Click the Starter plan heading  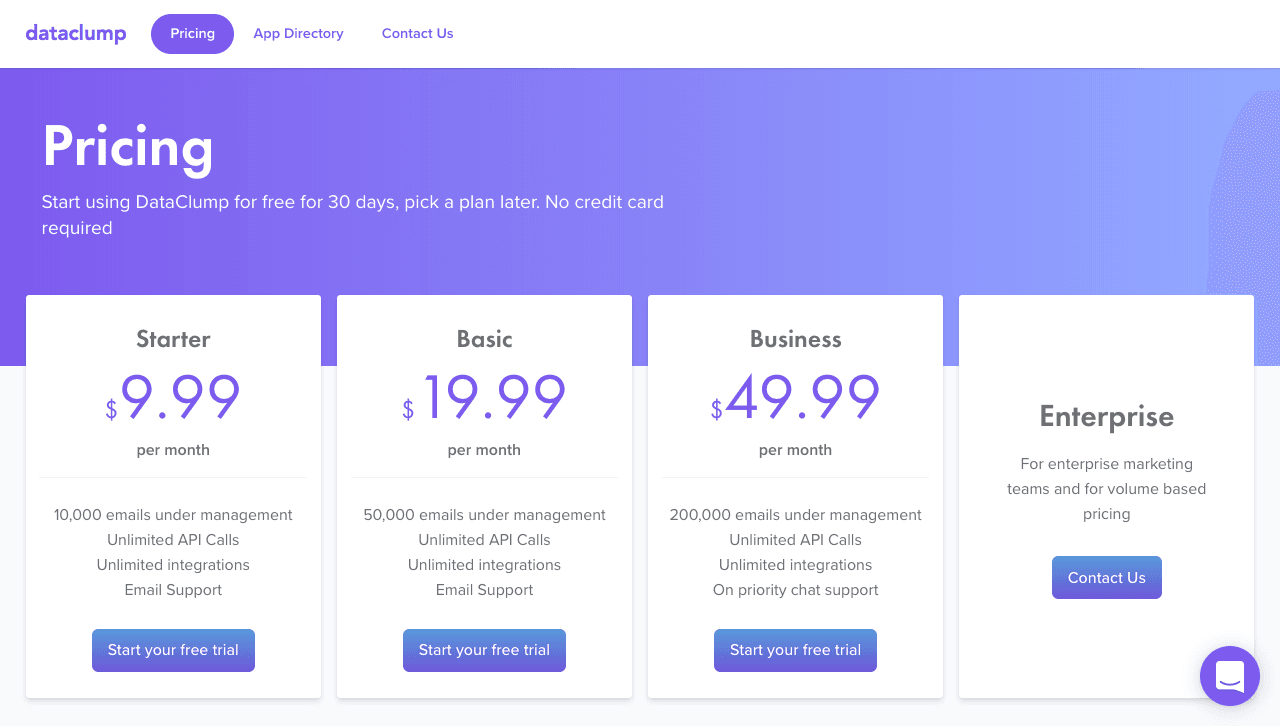pos(173,339)
